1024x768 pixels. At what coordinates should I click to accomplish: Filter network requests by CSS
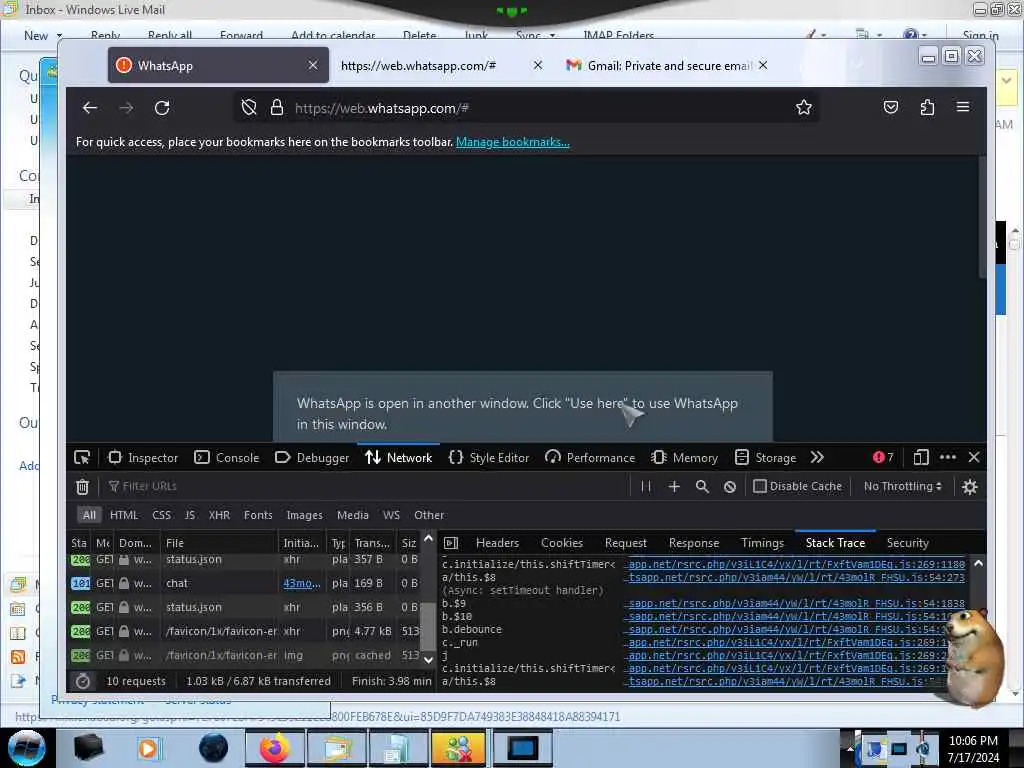point(161,515)
